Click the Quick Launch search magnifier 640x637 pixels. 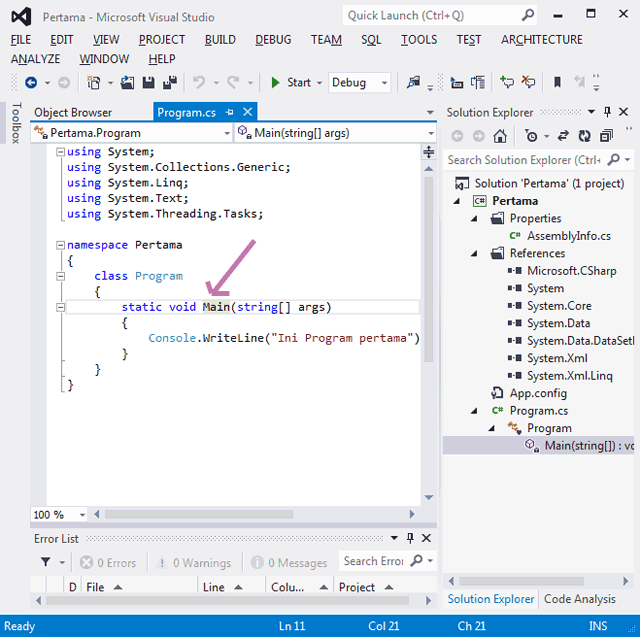[x=528, y=16]
